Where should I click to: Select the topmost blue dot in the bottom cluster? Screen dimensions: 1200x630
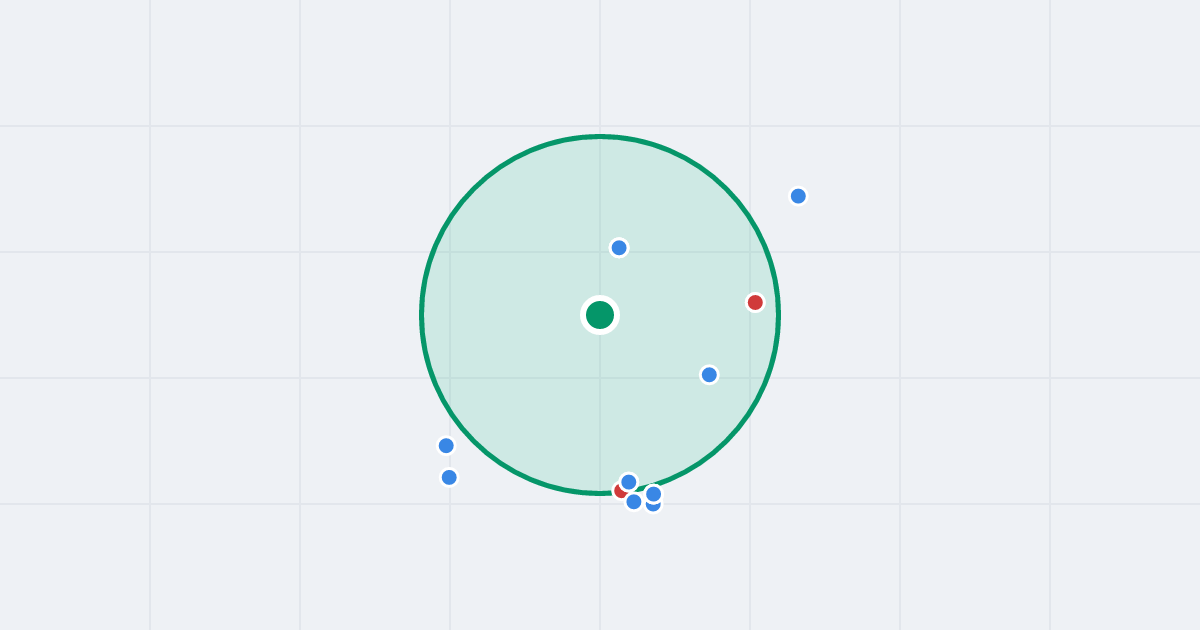tap(628, 482)
